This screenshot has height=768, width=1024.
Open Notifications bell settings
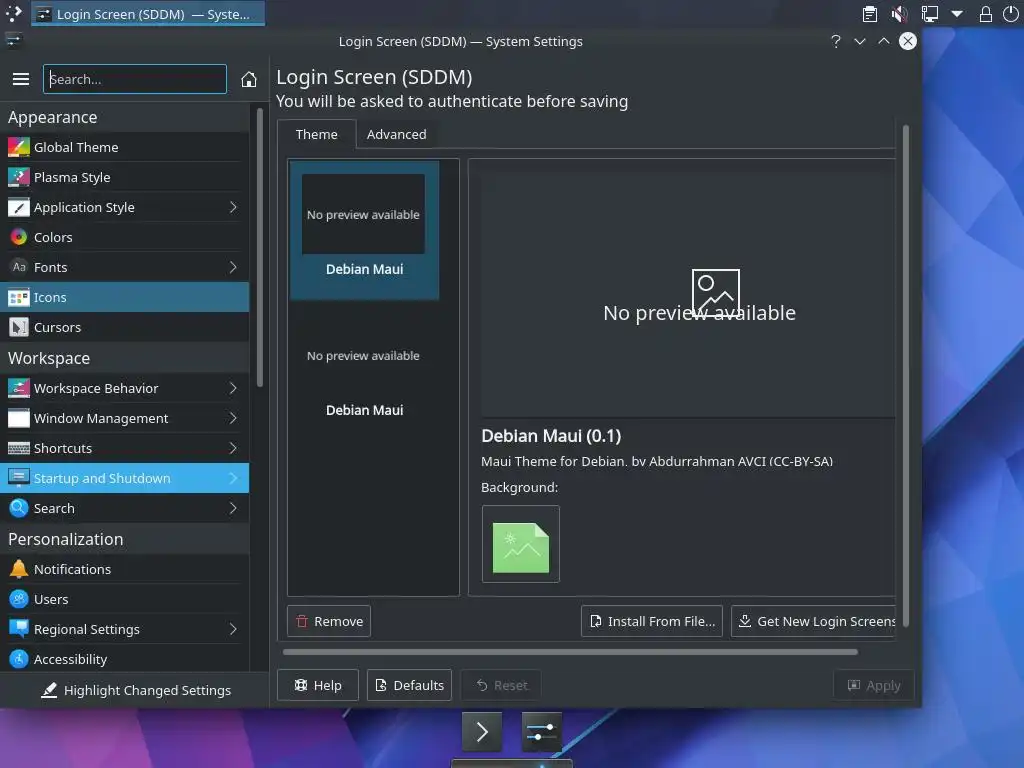(x=125, y=569)
